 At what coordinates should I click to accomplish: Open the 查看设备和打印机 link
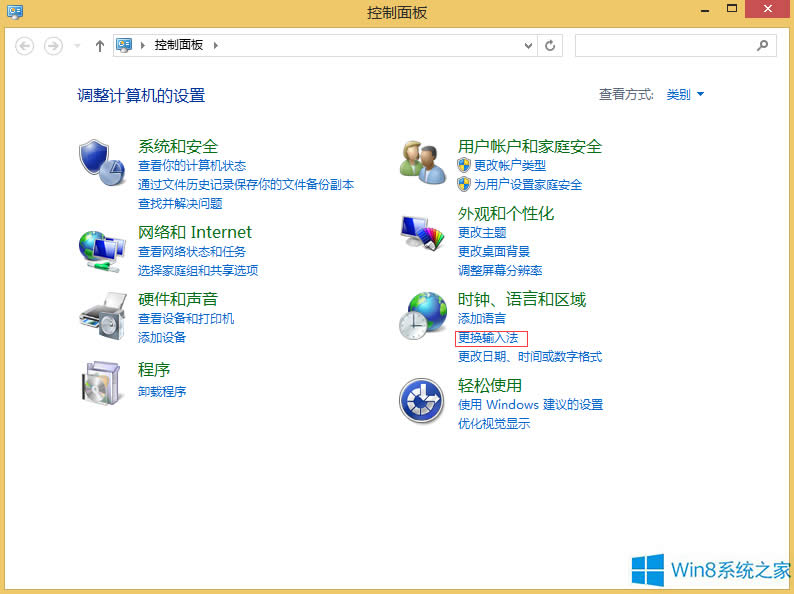pos(186,318)
